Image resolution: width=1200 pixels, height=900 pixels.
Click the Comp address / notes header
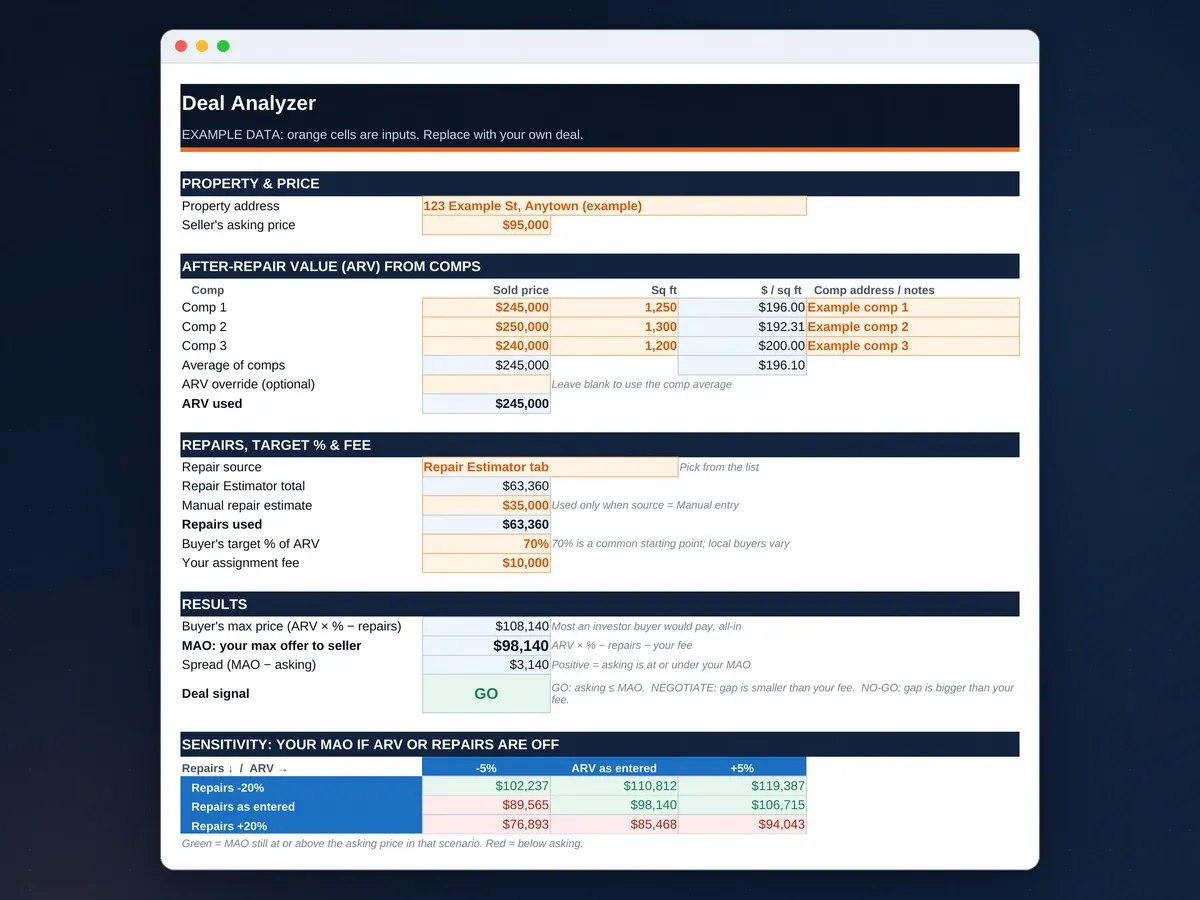pos(874,290)
